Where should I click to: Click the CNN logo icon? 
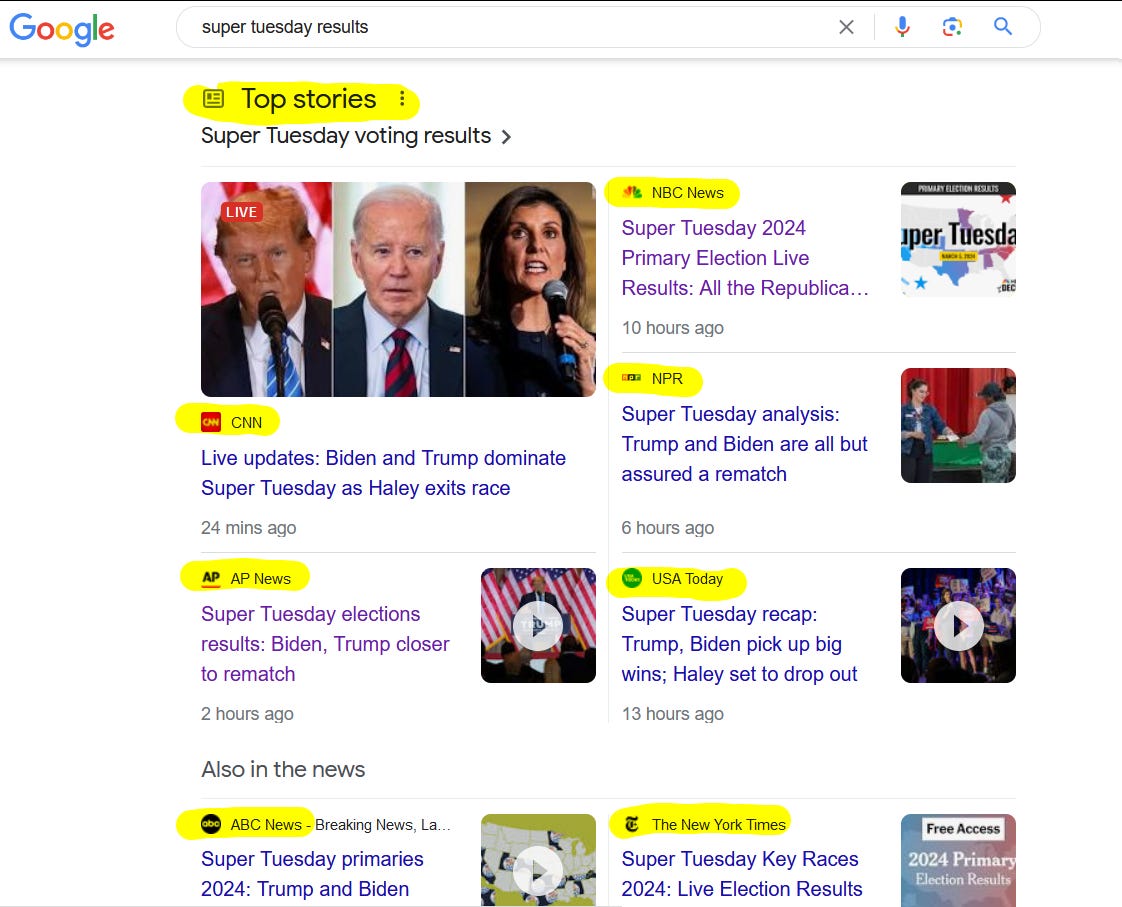[x=211, y=422]
